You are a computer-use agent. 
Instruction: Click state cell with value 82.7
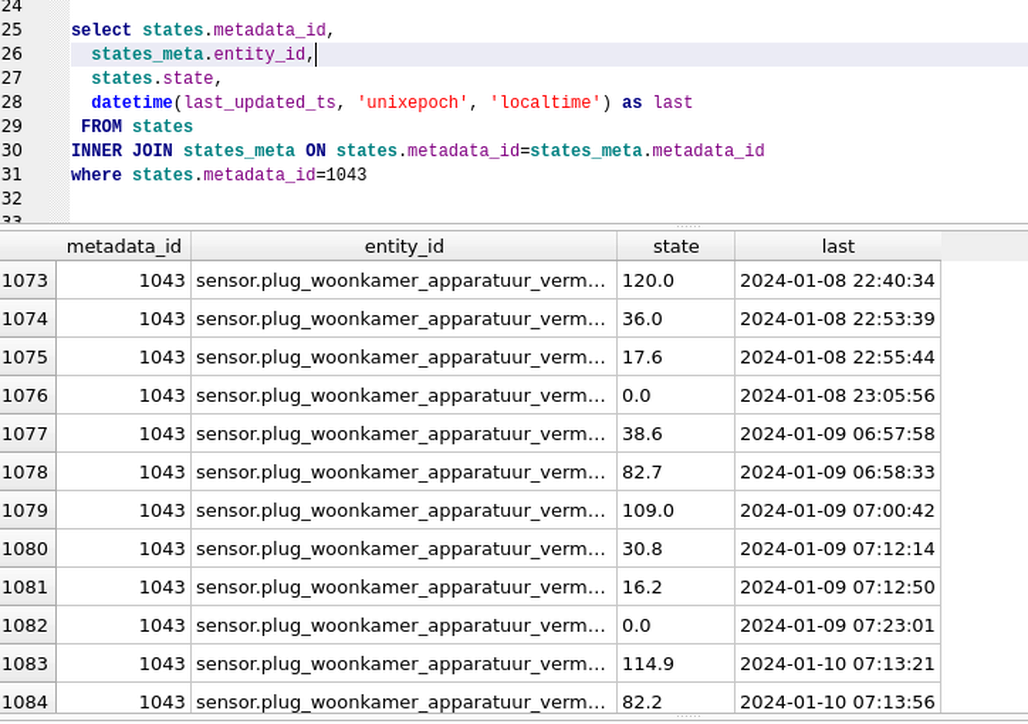pos(675,472)
